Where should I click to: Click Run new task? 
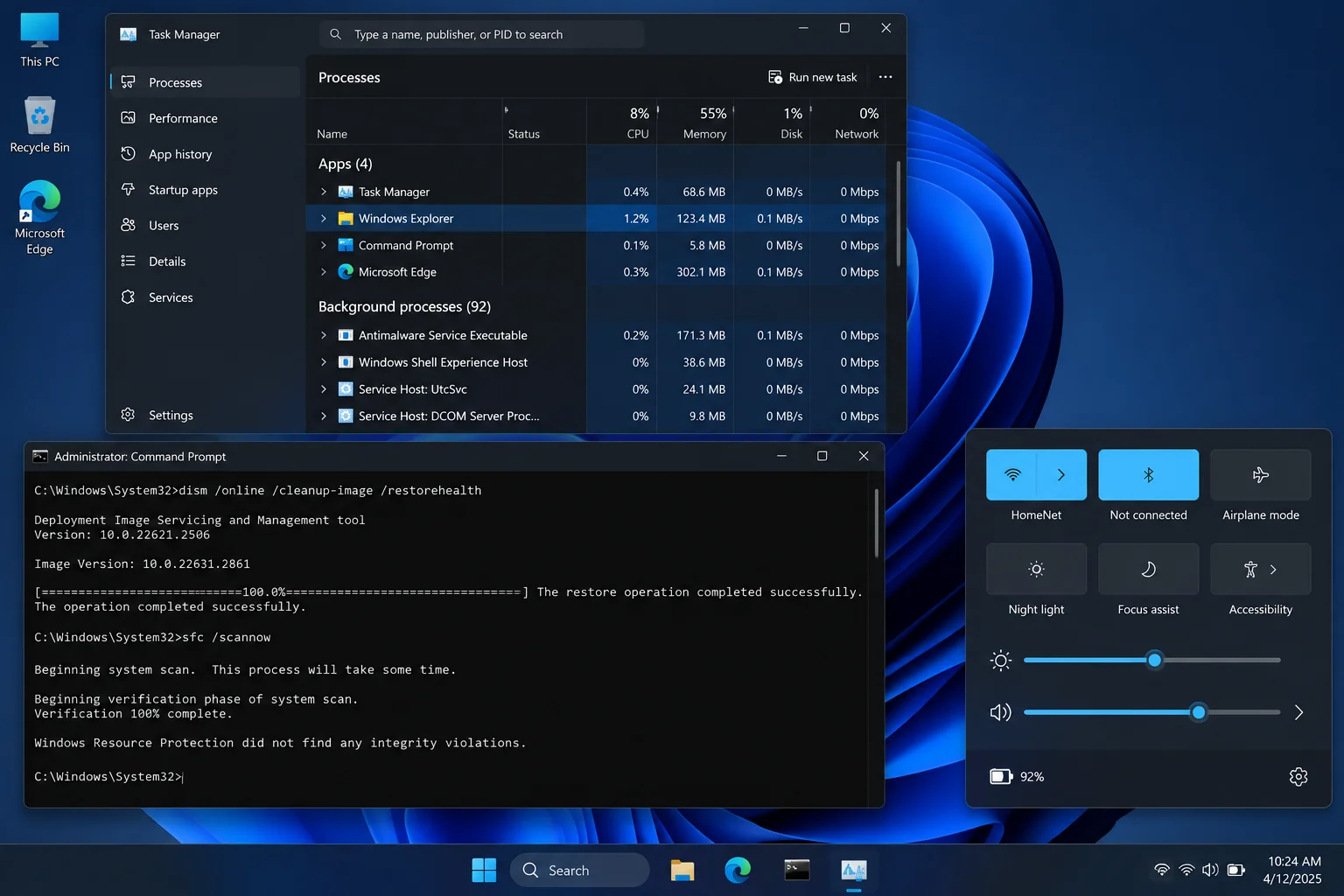point(813,77)
